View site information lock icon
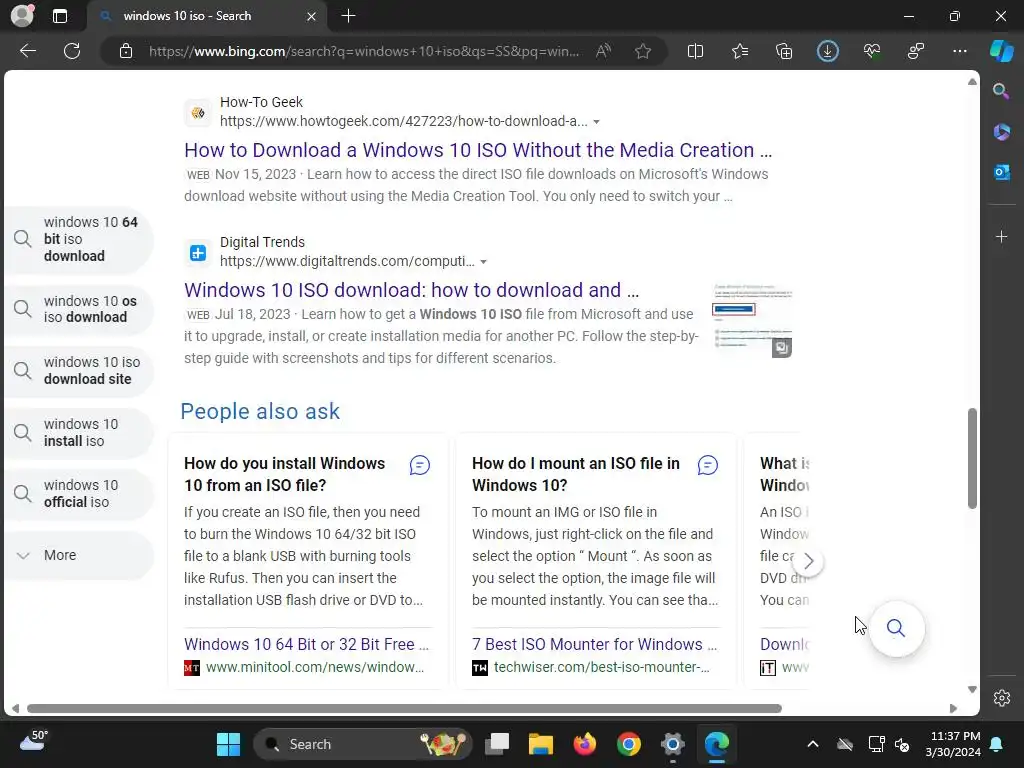This screenshot has height=768, width=1024. point(126,51)
